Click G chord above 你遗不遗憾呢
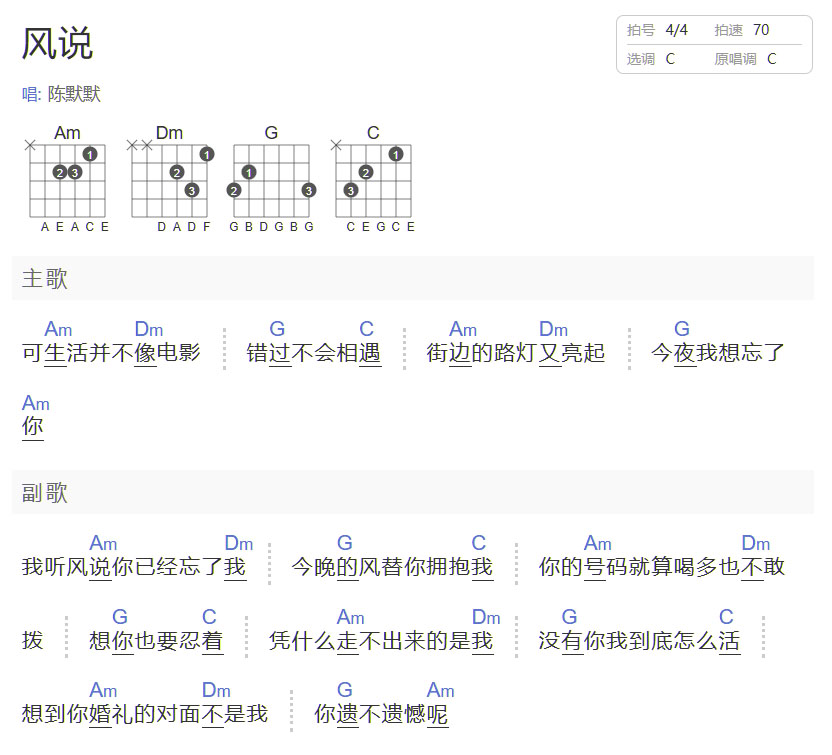This screenshot has height=755, width=832. tap(345, 690)
